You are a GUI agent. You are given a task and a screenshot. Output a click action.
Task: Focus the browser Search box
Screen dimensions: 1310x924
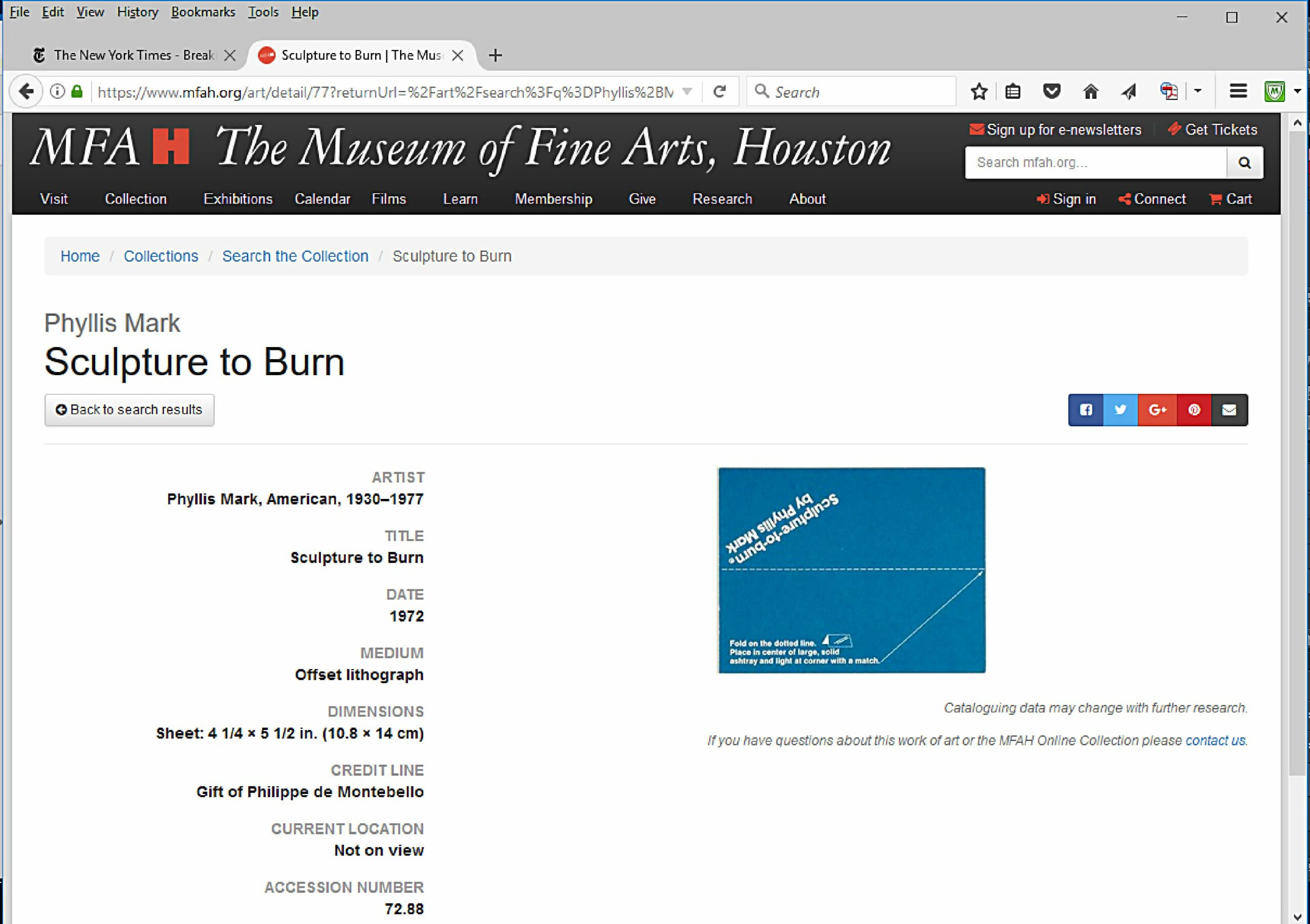point(851,91)
